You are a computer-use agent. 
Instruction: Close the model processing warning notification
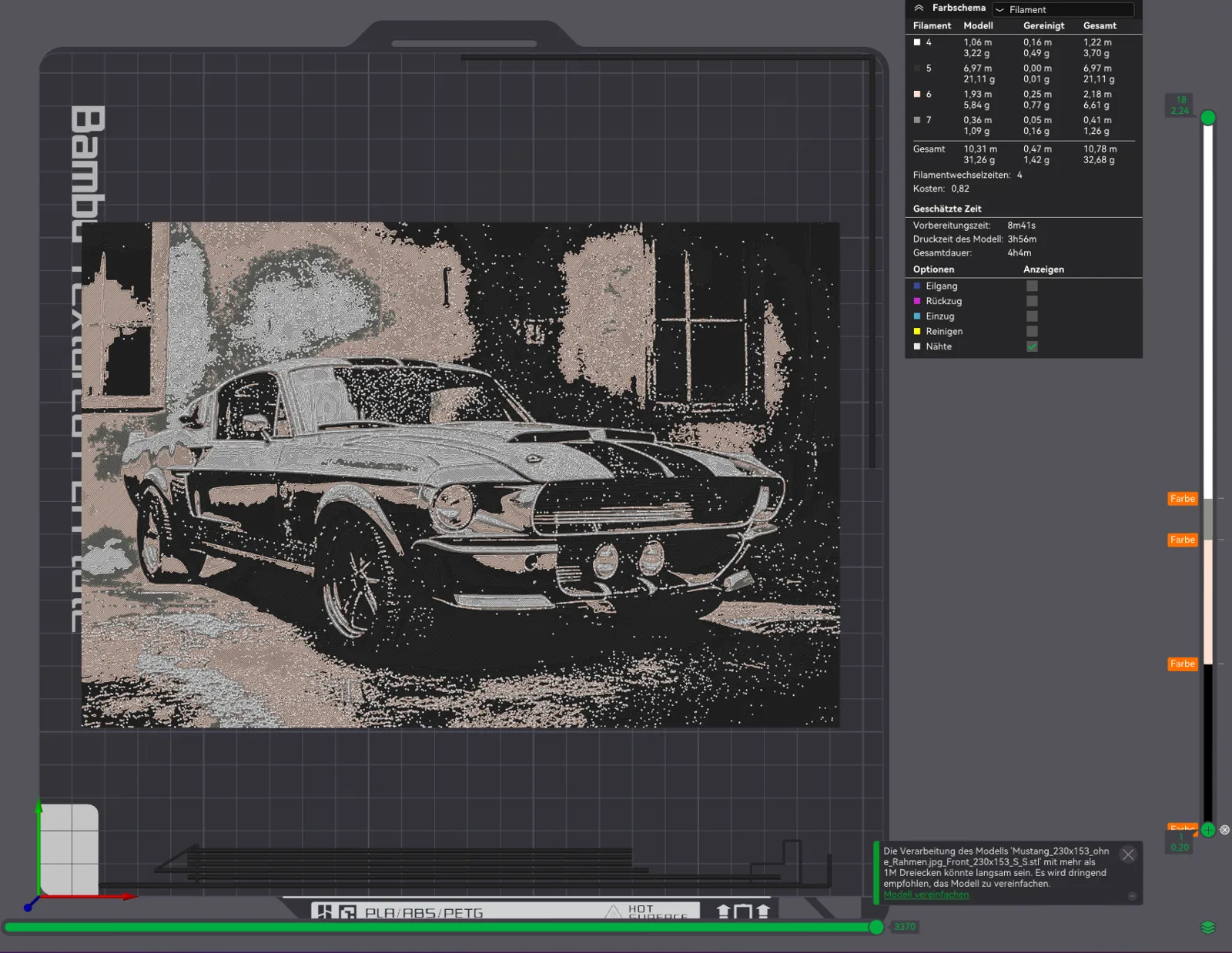(1128, 854)
